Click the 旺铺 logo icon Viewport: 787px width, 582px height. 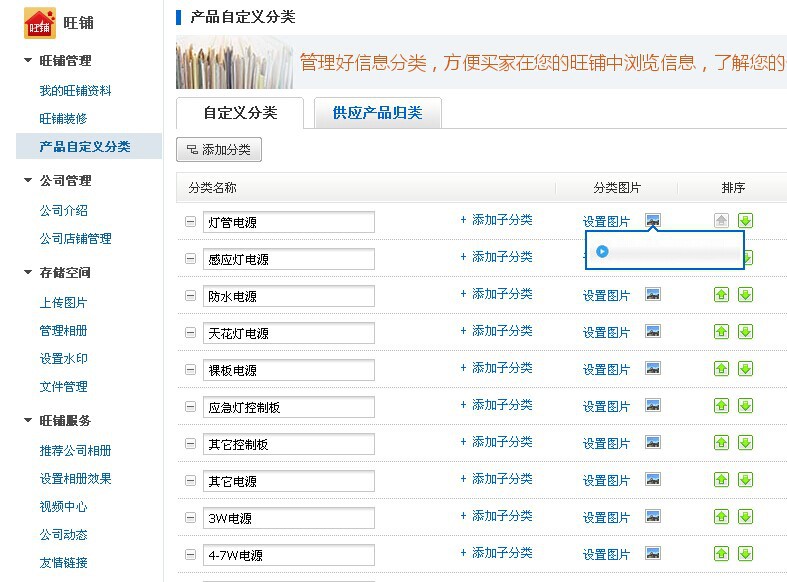coord(40,22)
